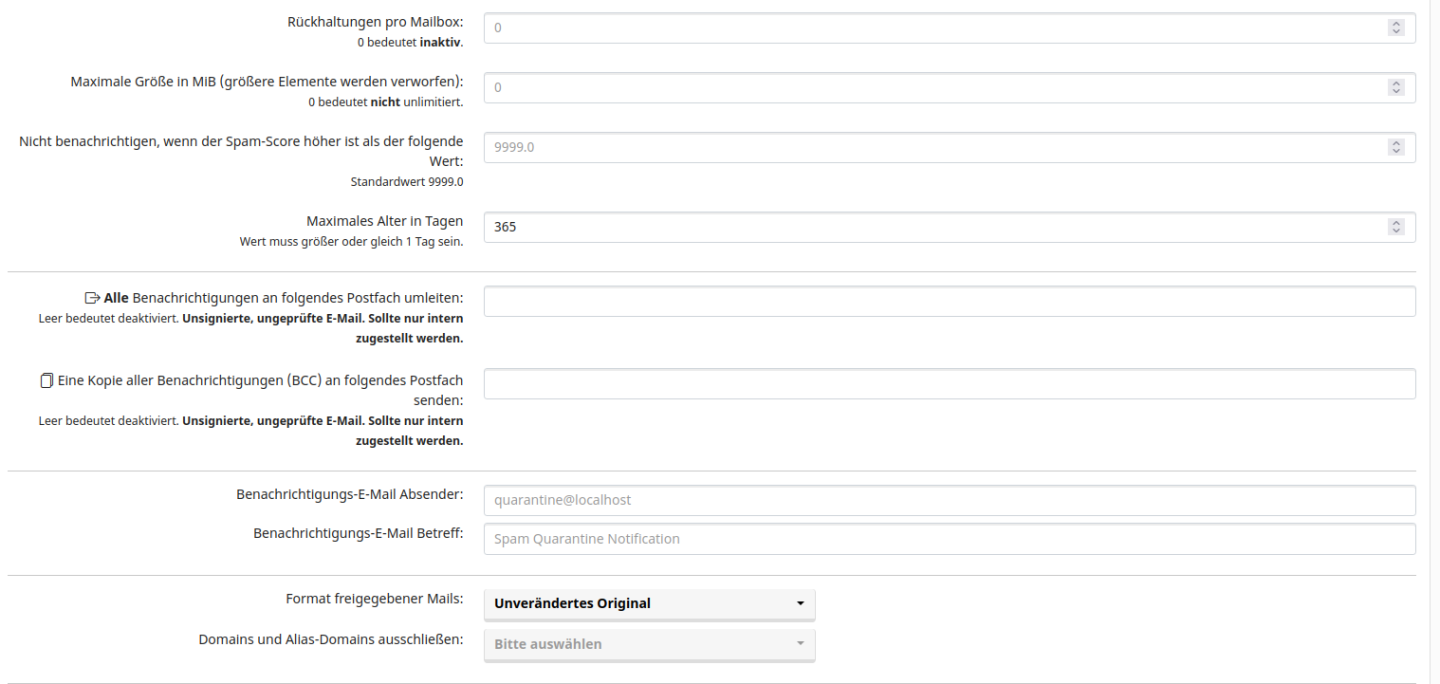Focus the Maximale Größe in MiB field
Screen dimensions: 1440x684
[930, 88]
